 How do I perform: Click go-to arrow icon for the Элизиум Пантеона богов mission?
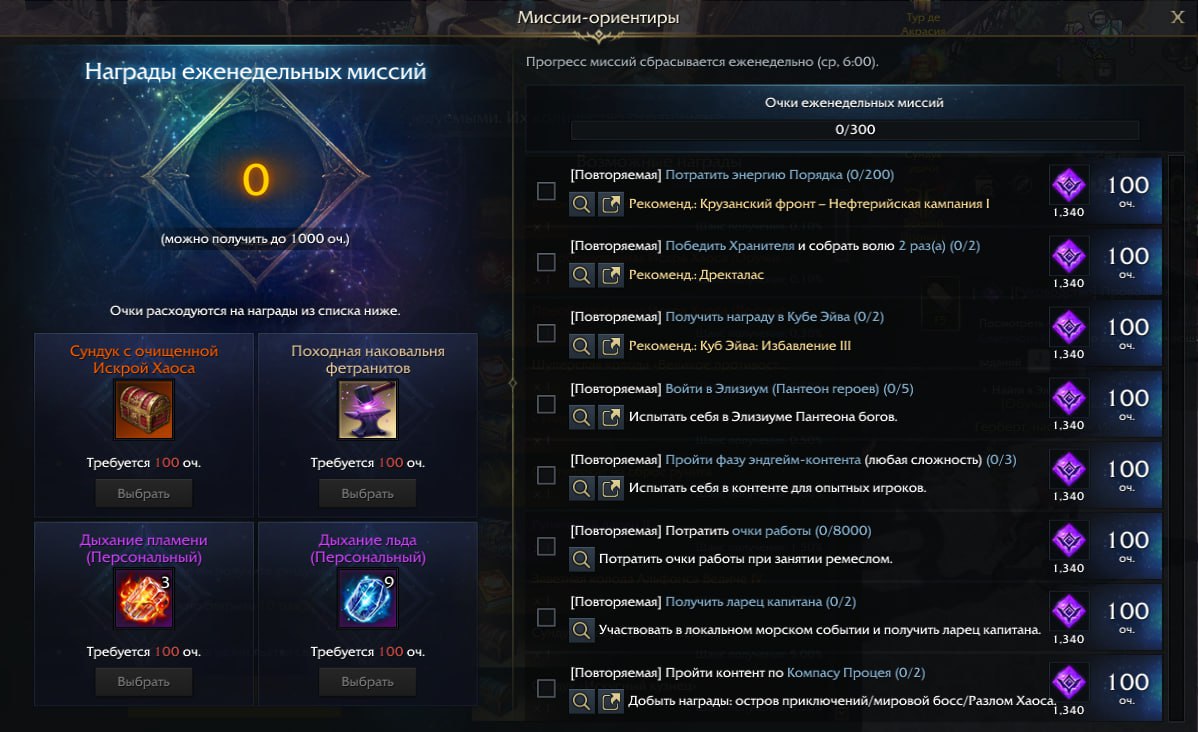(x=610, y=417)
